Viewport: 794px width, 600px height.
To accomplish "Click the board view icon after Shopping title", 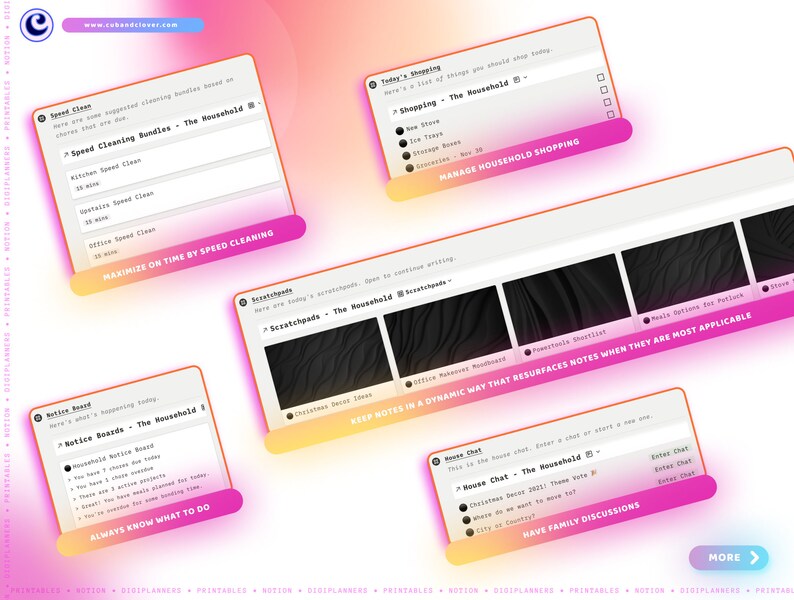I will pyautogui.click(x=517, y=79).
